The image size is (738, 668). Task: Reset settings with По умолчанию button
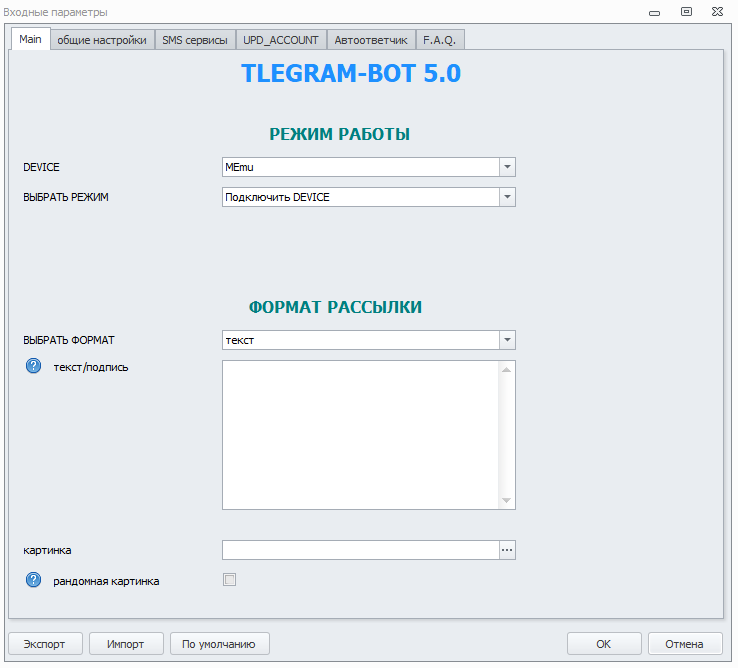(x=219, y=644)
